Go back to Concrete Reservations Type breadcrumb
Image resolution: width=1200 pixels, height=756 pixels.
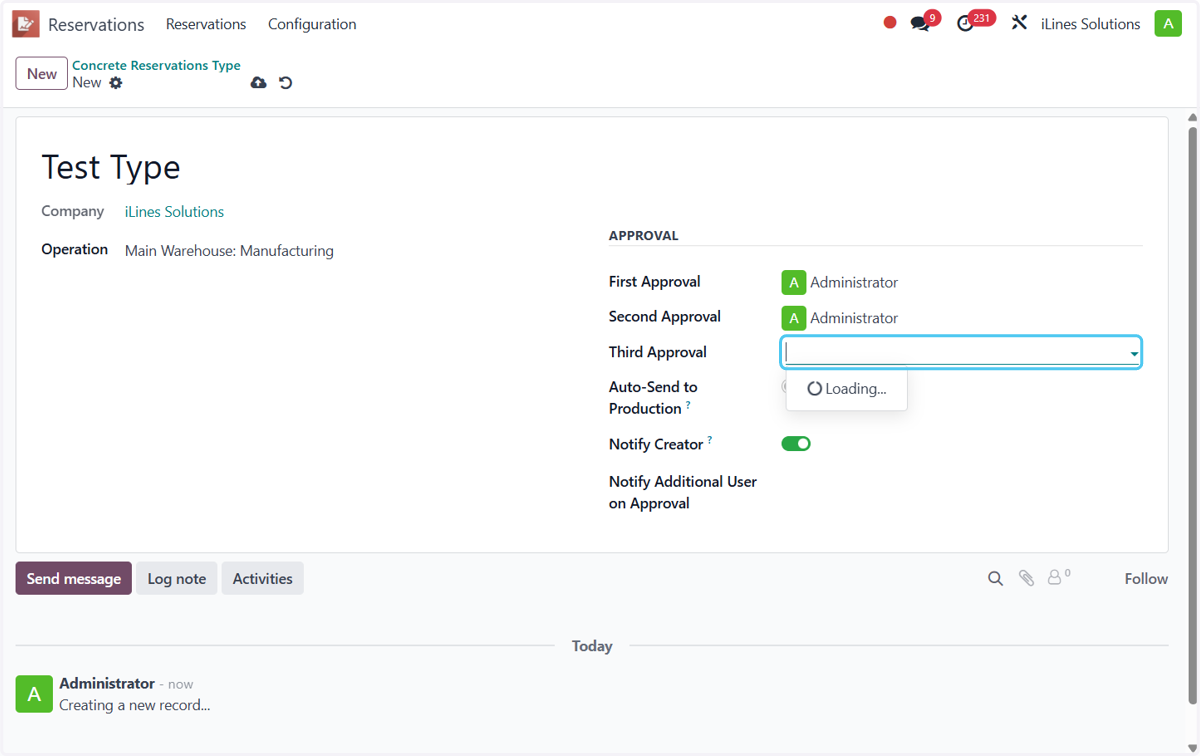(x=156, y=65)
